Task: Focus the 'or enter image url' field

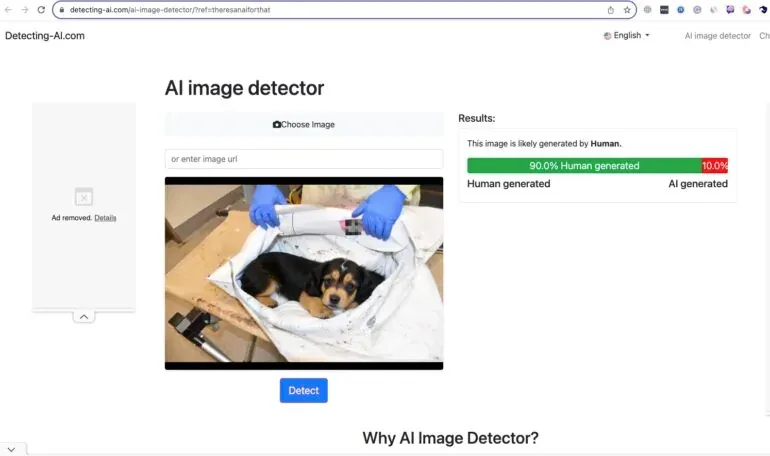Action: (x=304, y=159)
